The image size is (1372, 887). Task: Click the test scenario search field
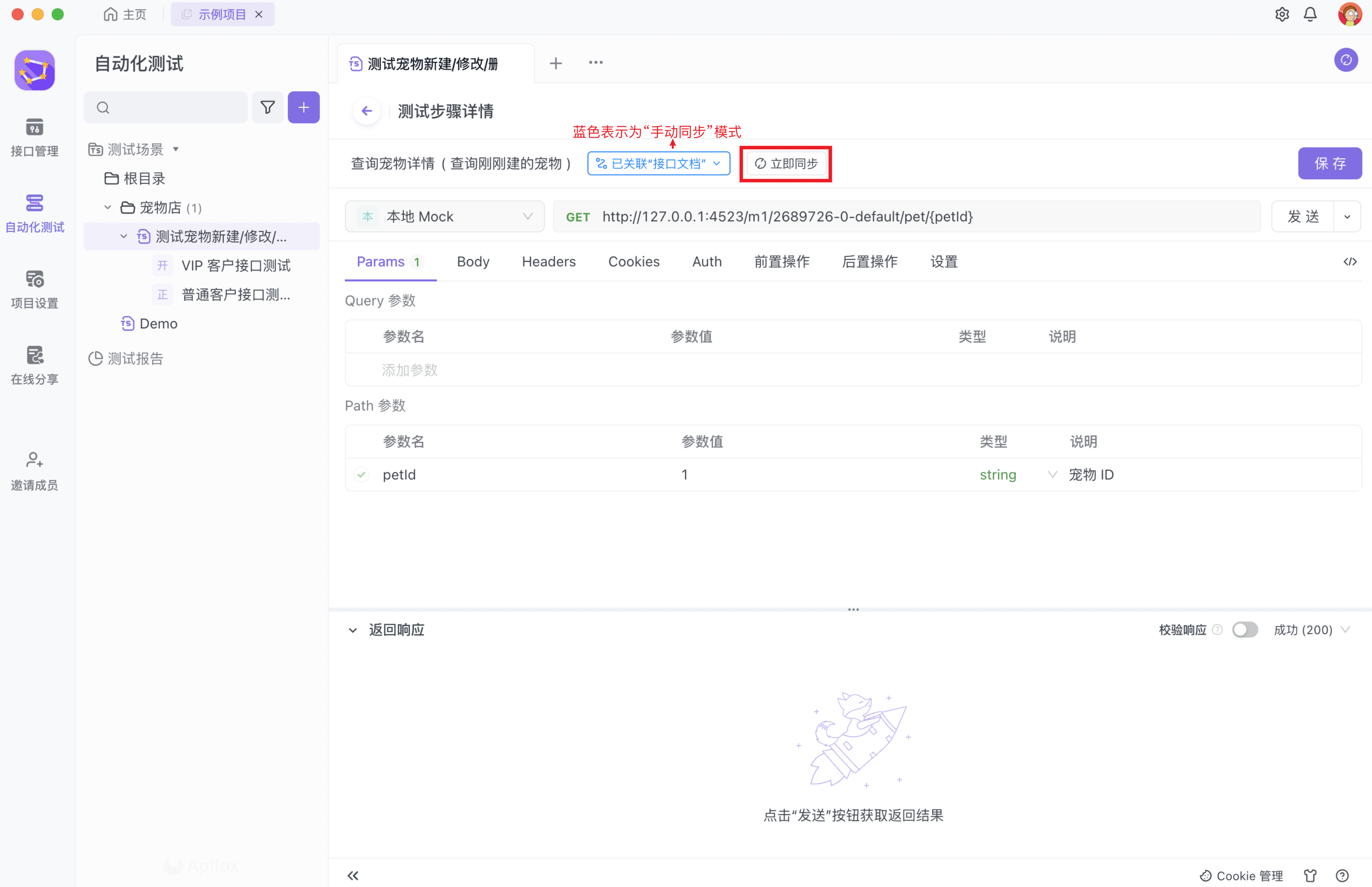pyautogui.click(x=173, y=108)
